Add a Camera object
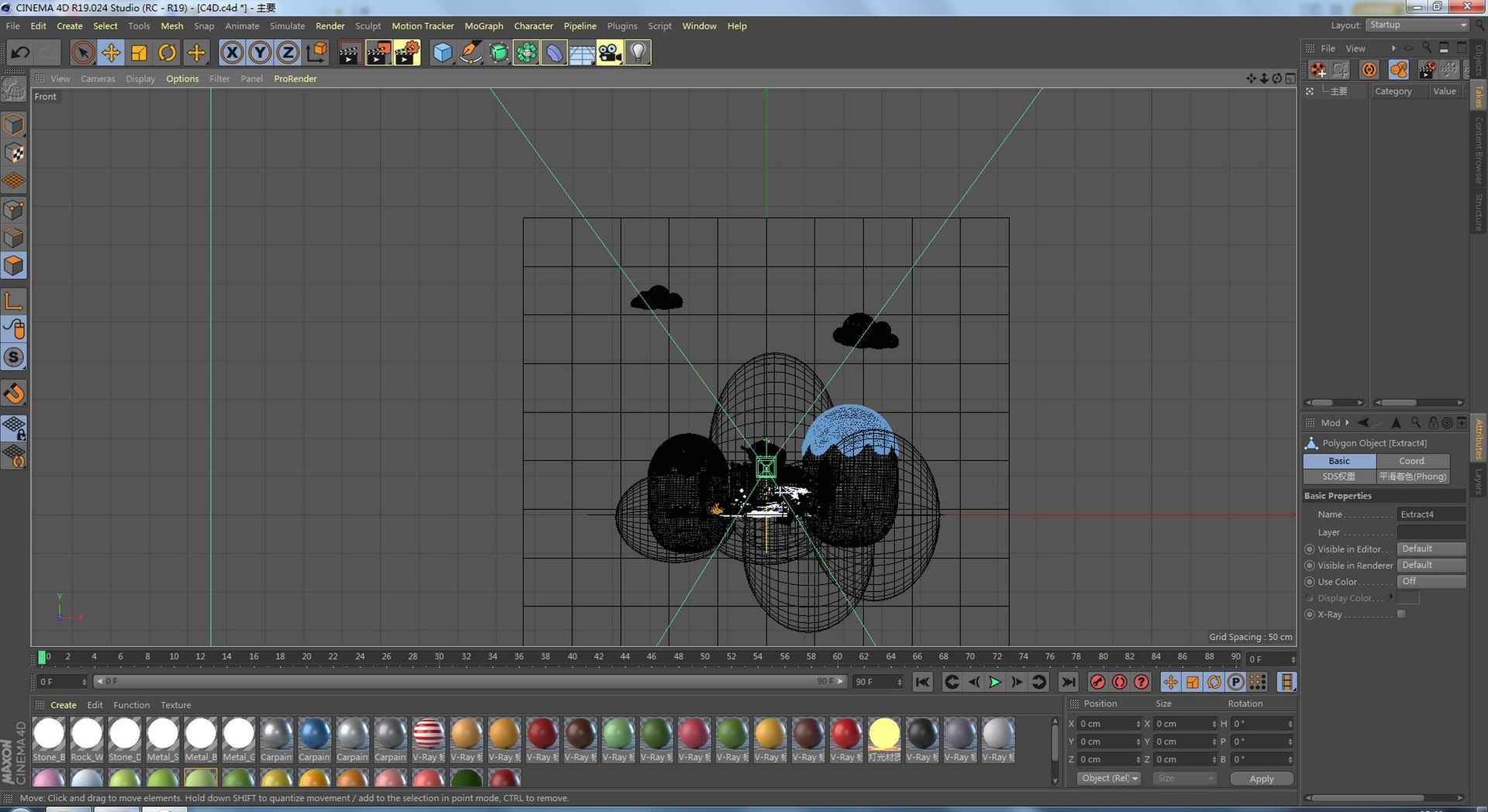Screen dimensions: 1488x812 click(x=610, y=53)
